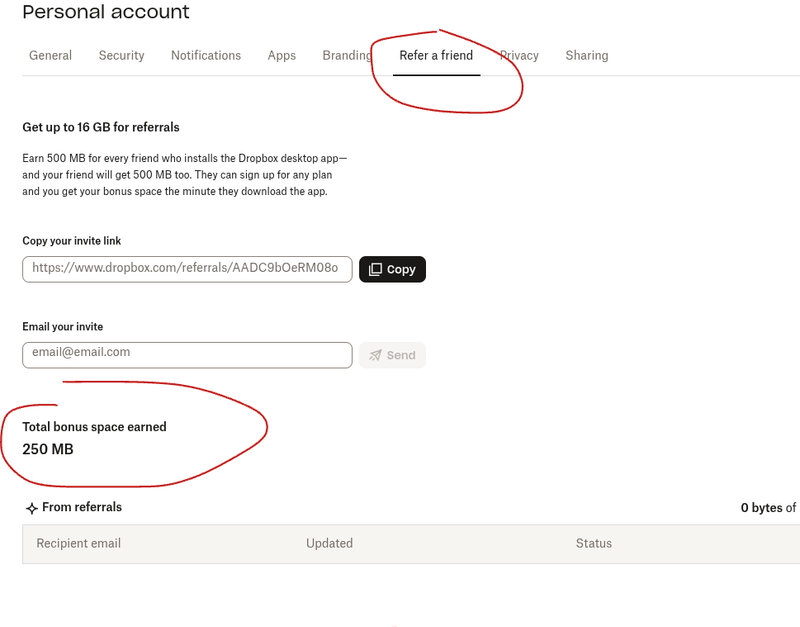Focus the Email your invite input box
Screen dimensions: 800x627
click(x=187, y=355)
